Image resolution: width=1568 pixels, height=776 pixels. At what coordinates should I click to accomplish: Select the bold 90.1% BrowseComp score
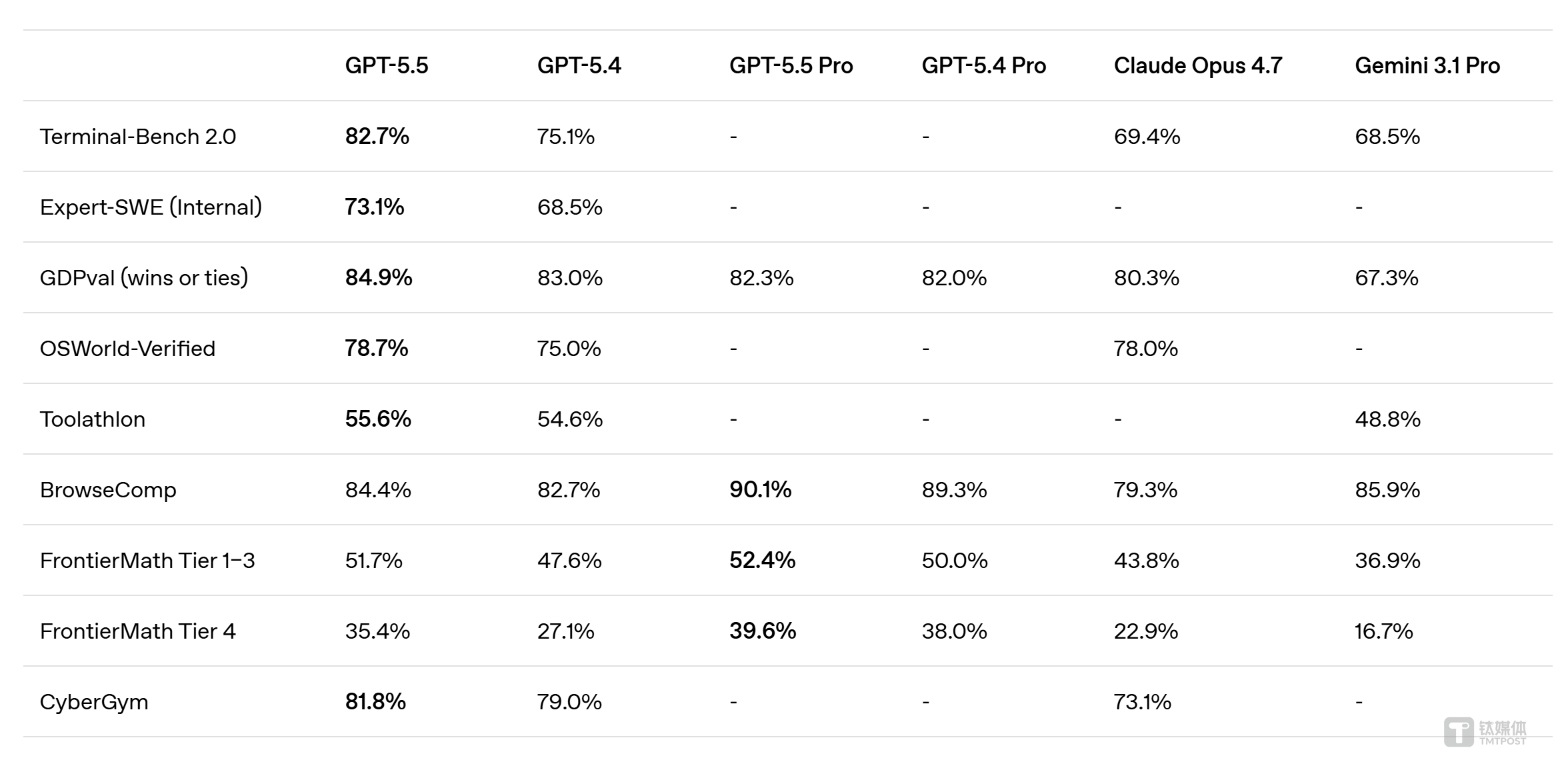[x=760, y=490]
